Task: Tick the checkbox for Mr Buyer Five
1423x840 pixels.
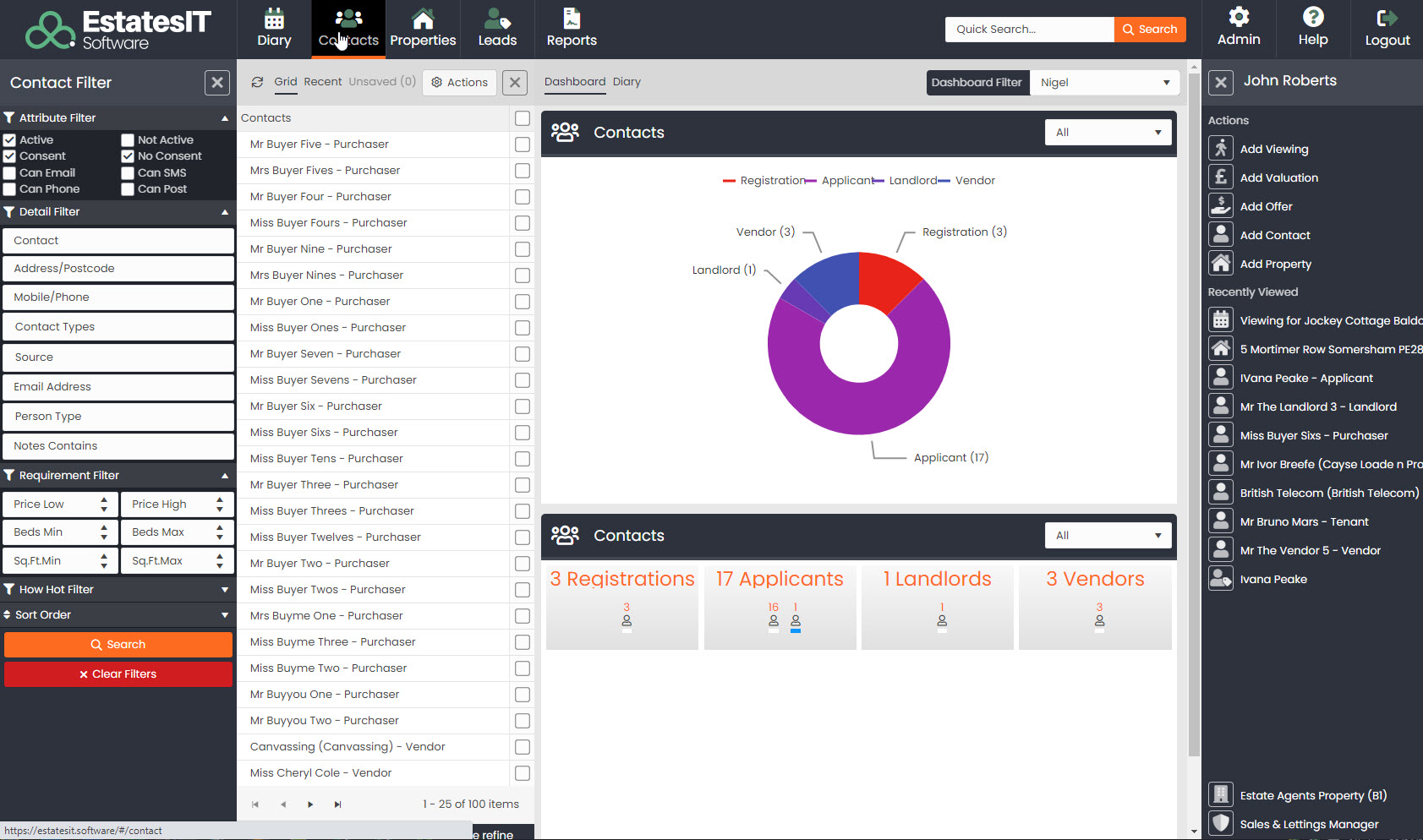Action: click(x=523, y=145)
